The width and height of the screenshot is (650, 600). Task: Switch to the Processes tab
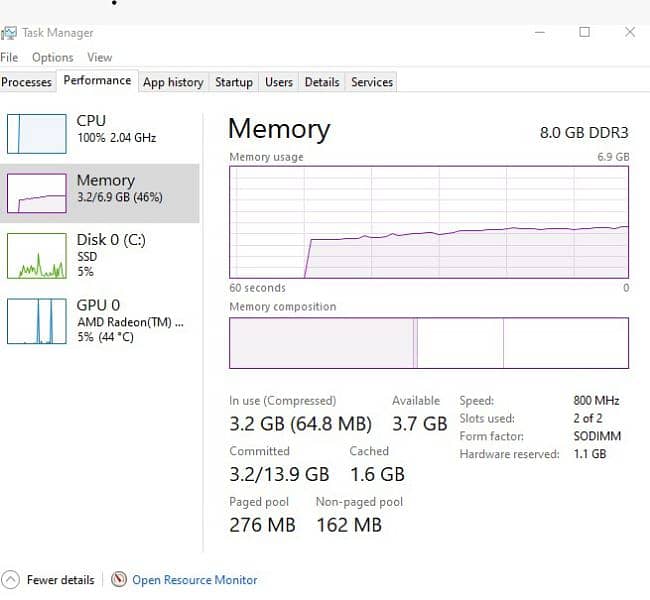pos(27,82)
